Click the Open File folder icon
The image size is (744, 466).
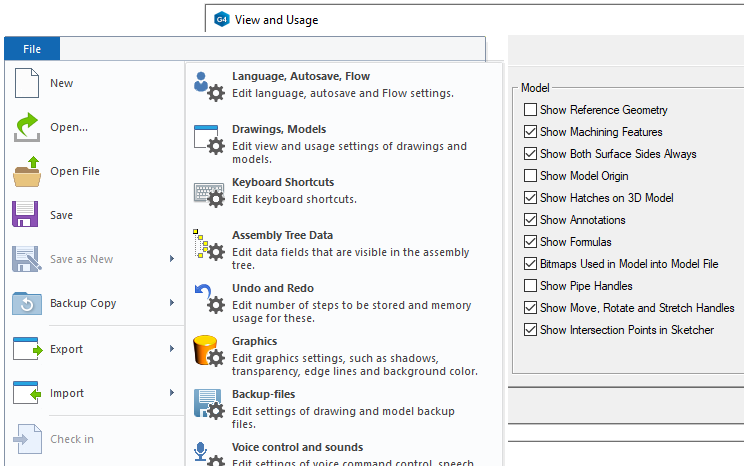coord(26,171)
